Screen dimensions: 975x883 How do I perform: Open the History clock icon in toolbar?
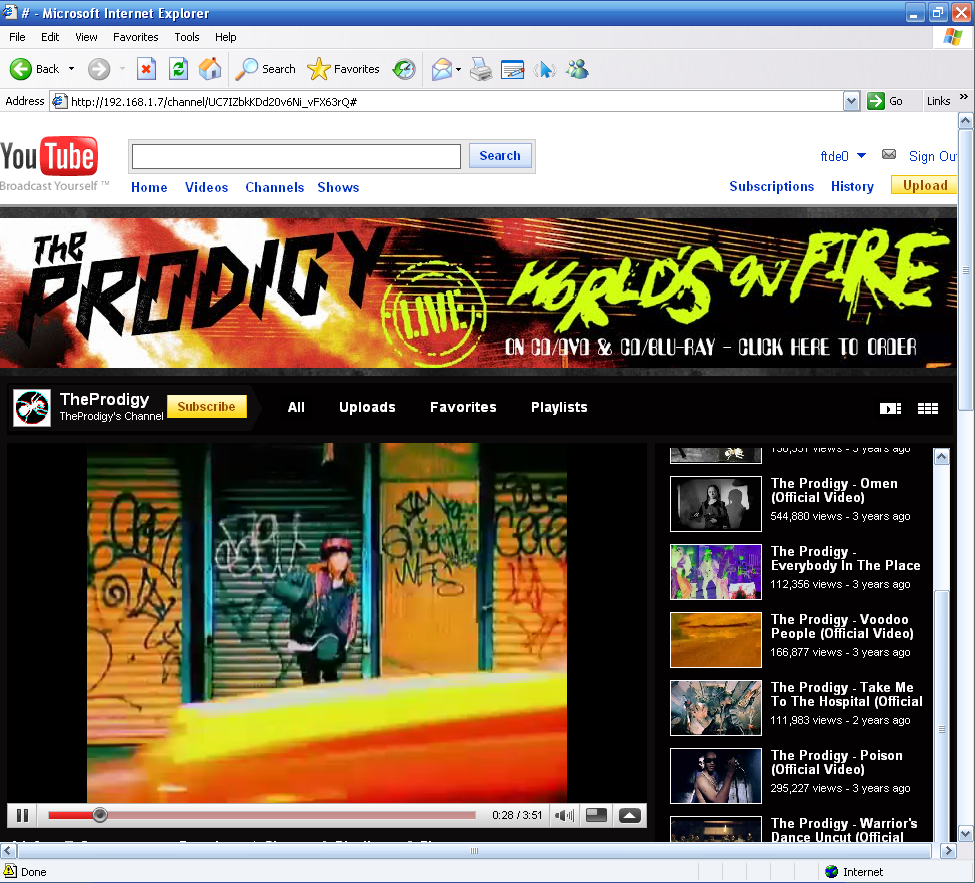[404, 69]
